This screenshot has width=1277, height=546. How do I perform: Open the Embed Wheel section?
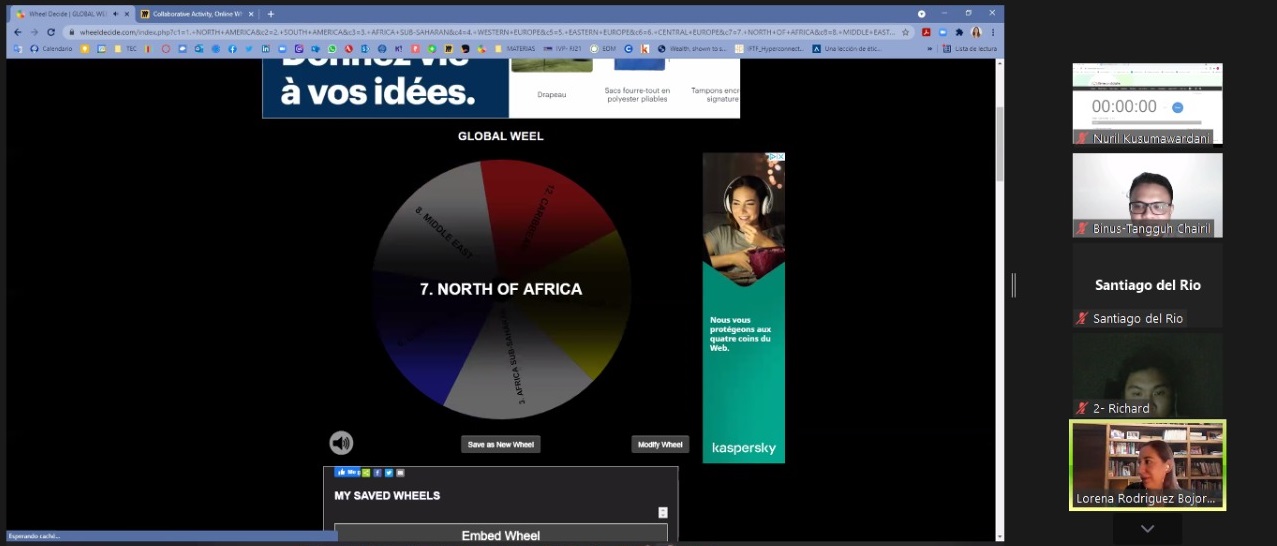[500, 535]
